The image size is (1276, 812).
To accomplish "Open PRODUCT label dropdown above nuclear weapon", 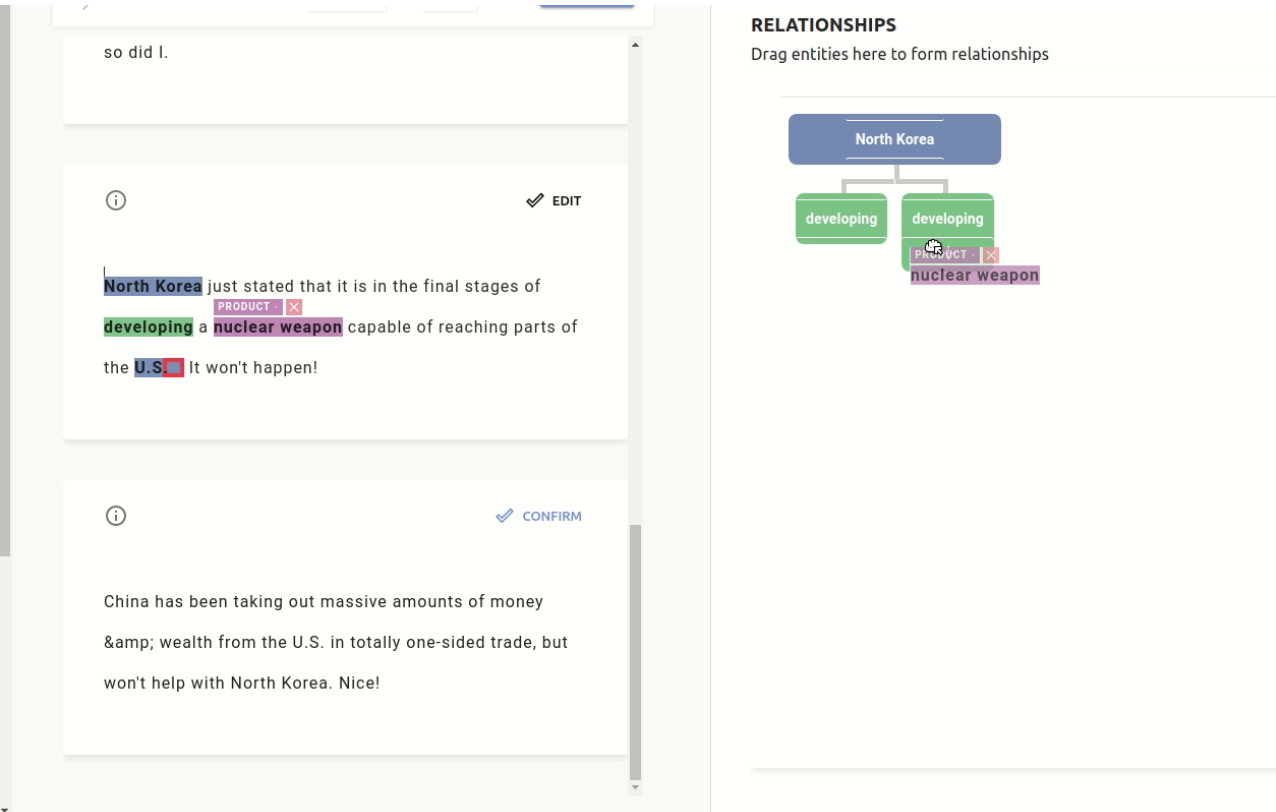I will coord(248,307).
